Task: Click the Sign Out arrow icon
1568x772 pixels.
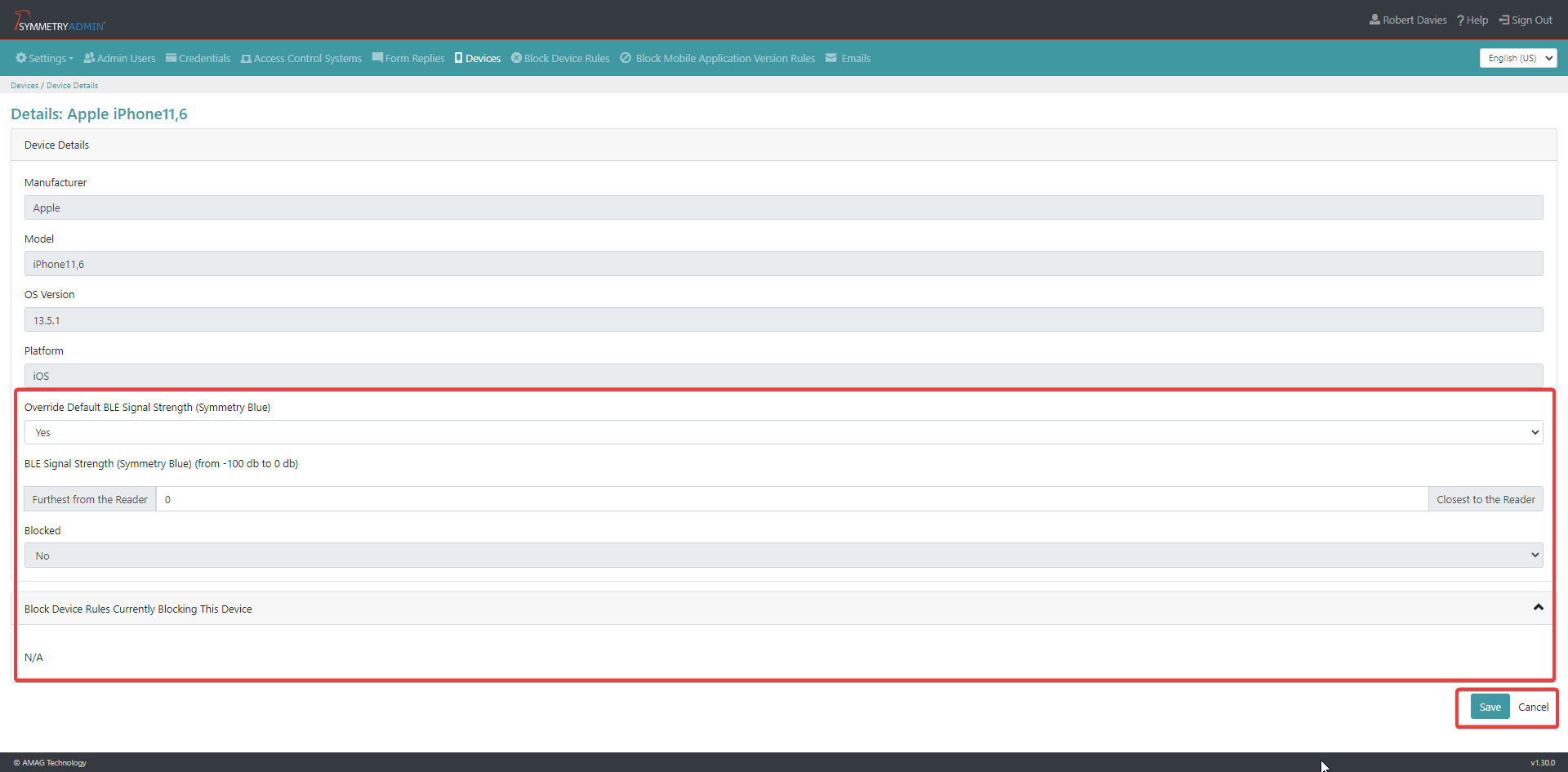Action: click(1504, 20)
